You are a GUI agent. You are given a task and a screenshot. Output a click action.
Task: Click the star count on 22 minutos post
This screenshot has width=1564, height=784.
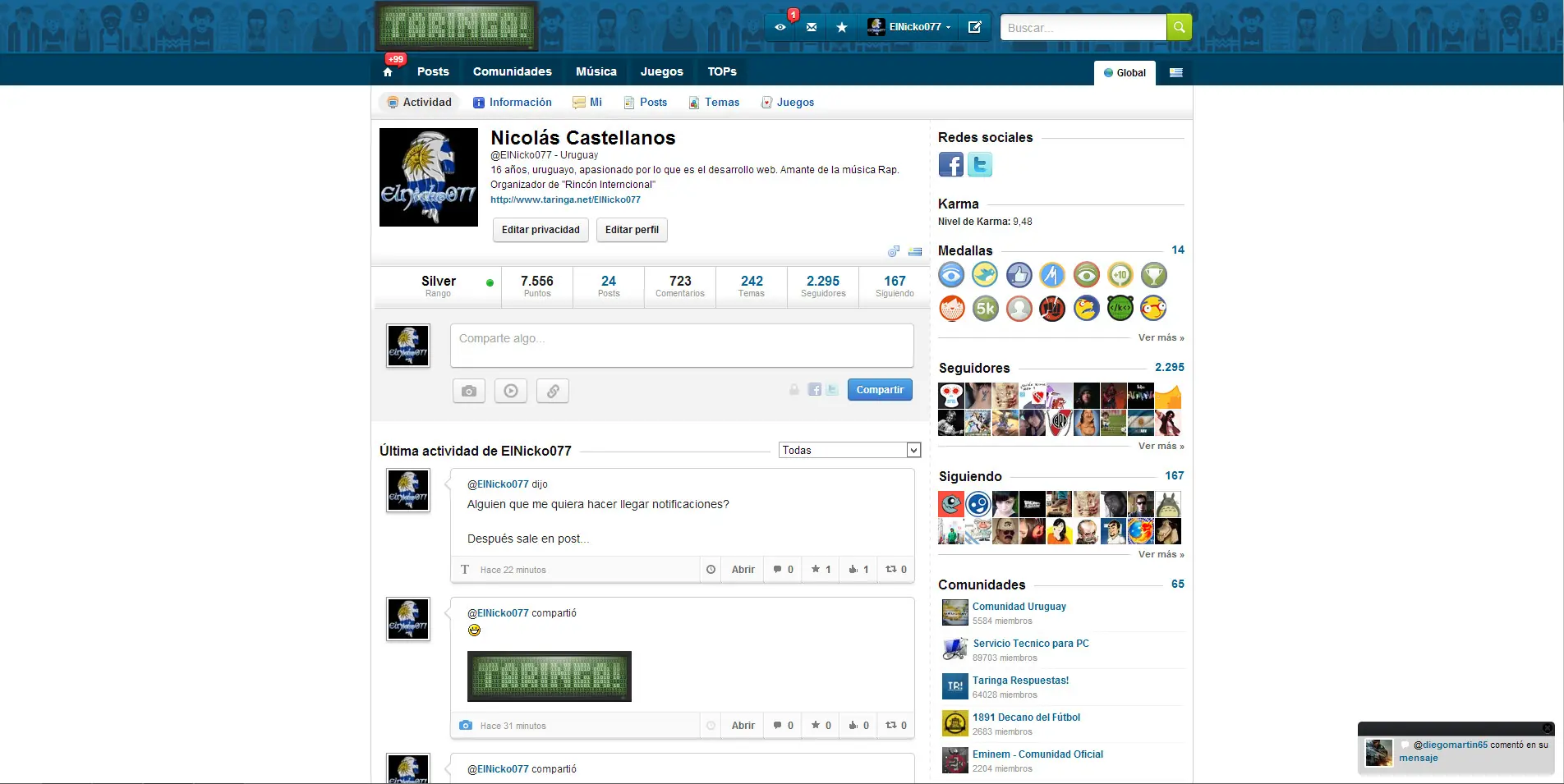(x=821, y=570)
